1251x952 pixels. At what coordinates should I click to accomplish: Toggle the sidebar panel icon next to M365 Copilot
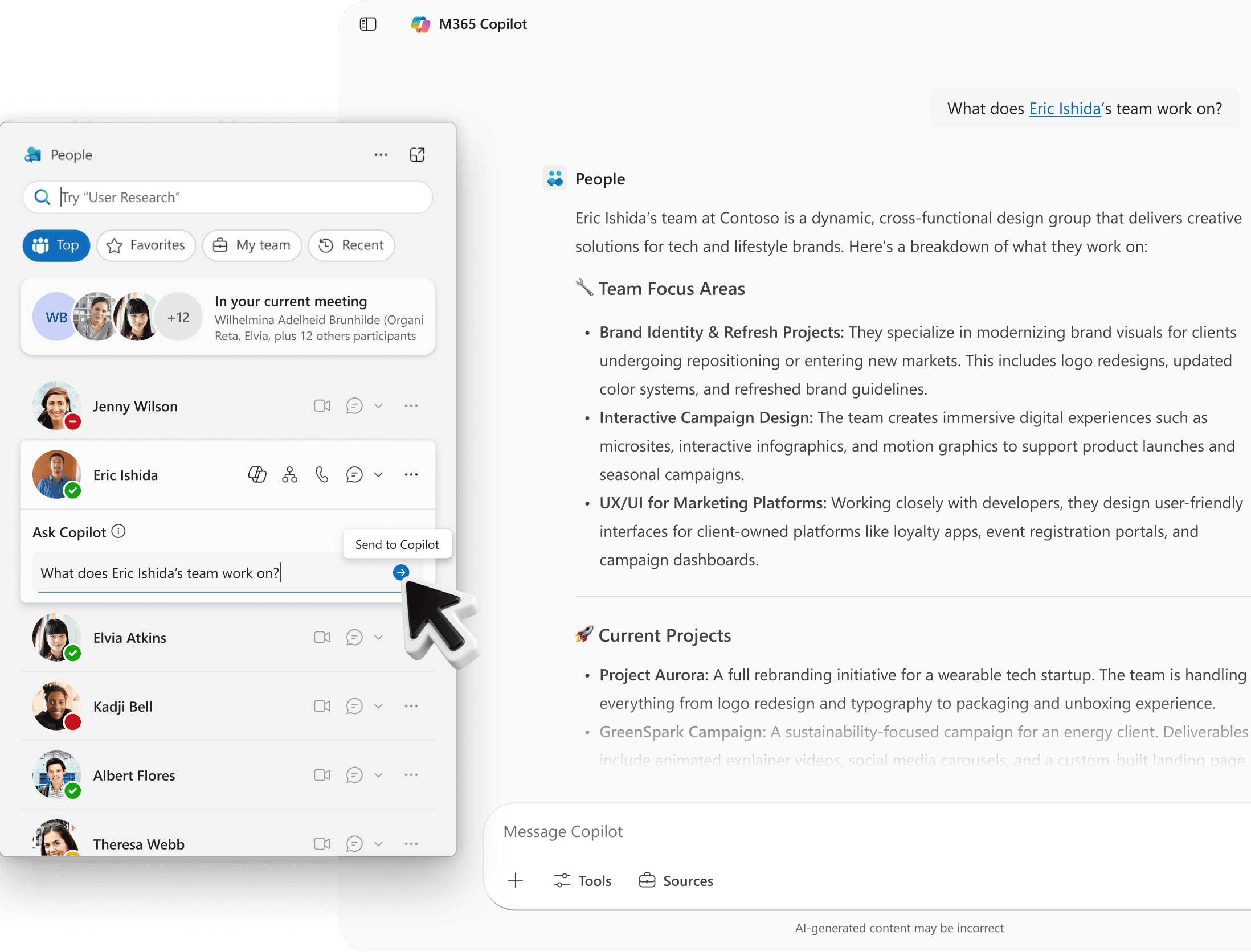click(x=368, y=24)
